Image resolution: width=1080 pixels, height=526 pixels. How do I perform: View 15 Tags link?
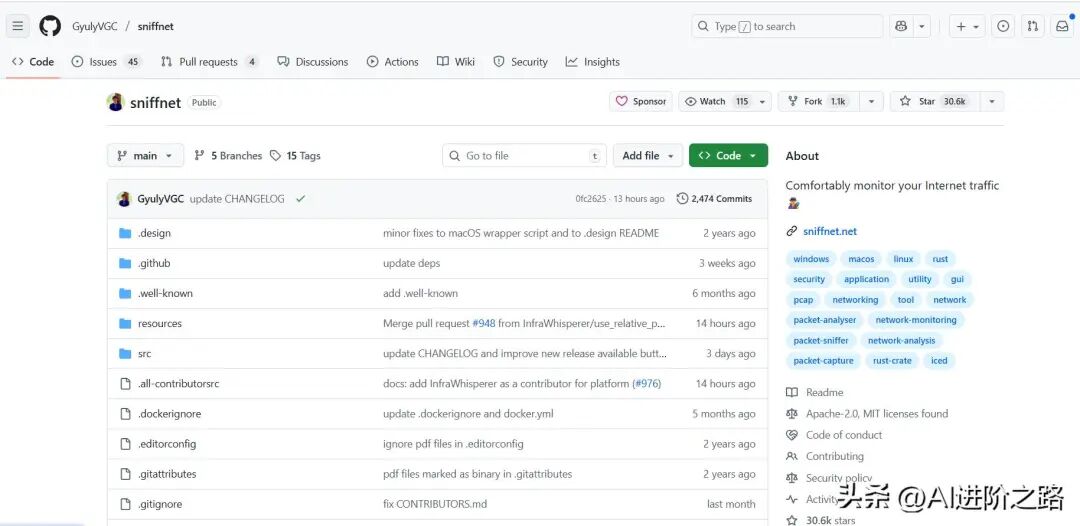click(x=295, y=156)
